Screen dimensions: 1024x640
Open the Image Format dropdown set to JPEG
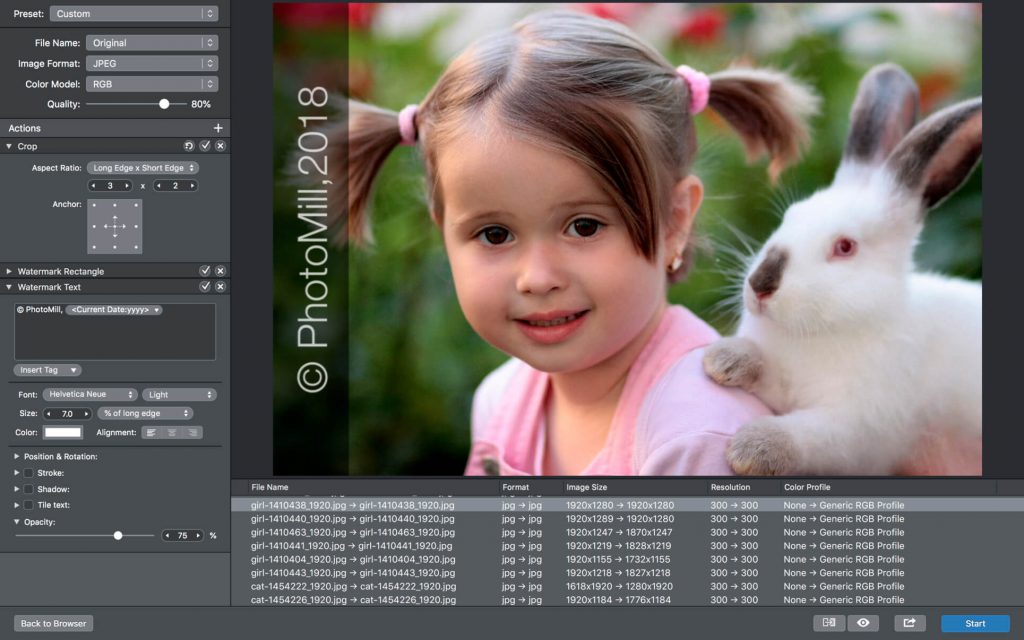tap(151, 63)
